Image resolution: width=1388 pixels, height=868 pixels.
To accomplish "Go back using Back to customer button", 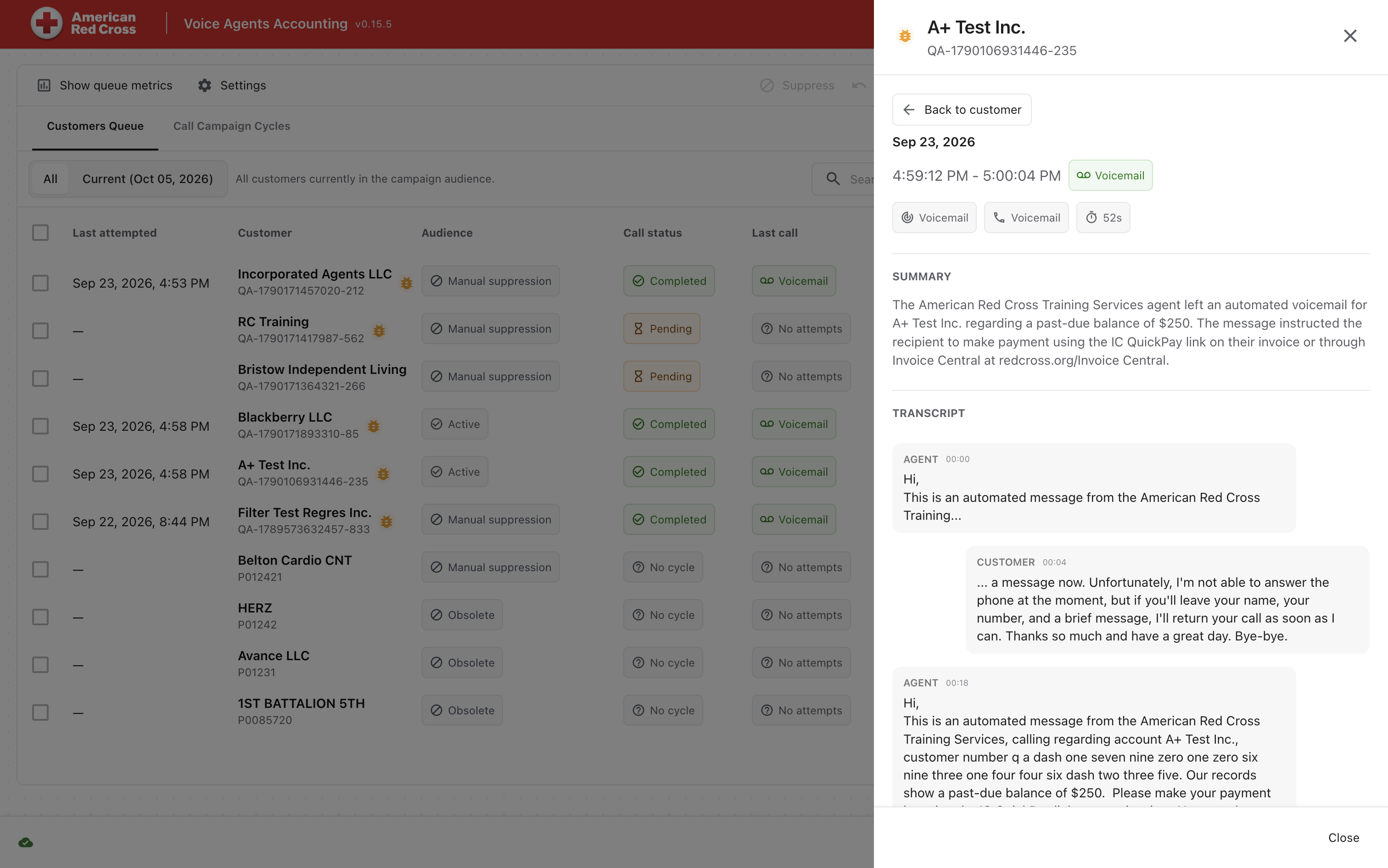I will tap(962, 110).
